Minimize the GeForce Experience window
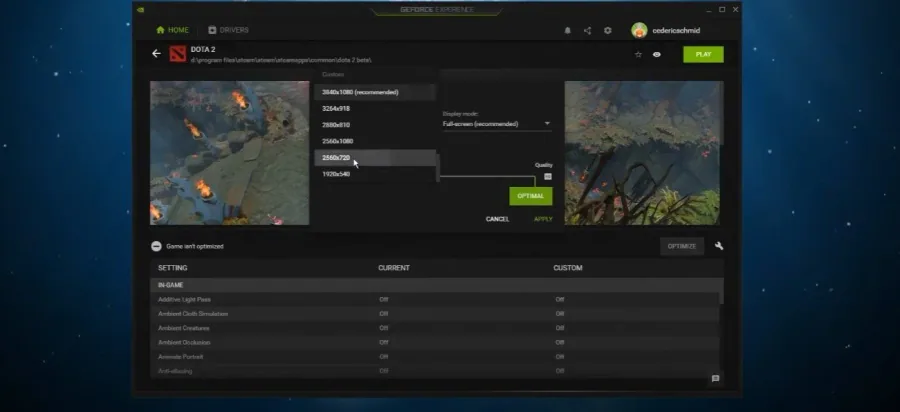This screenshot has height=412, width=900. click(708, 9)
